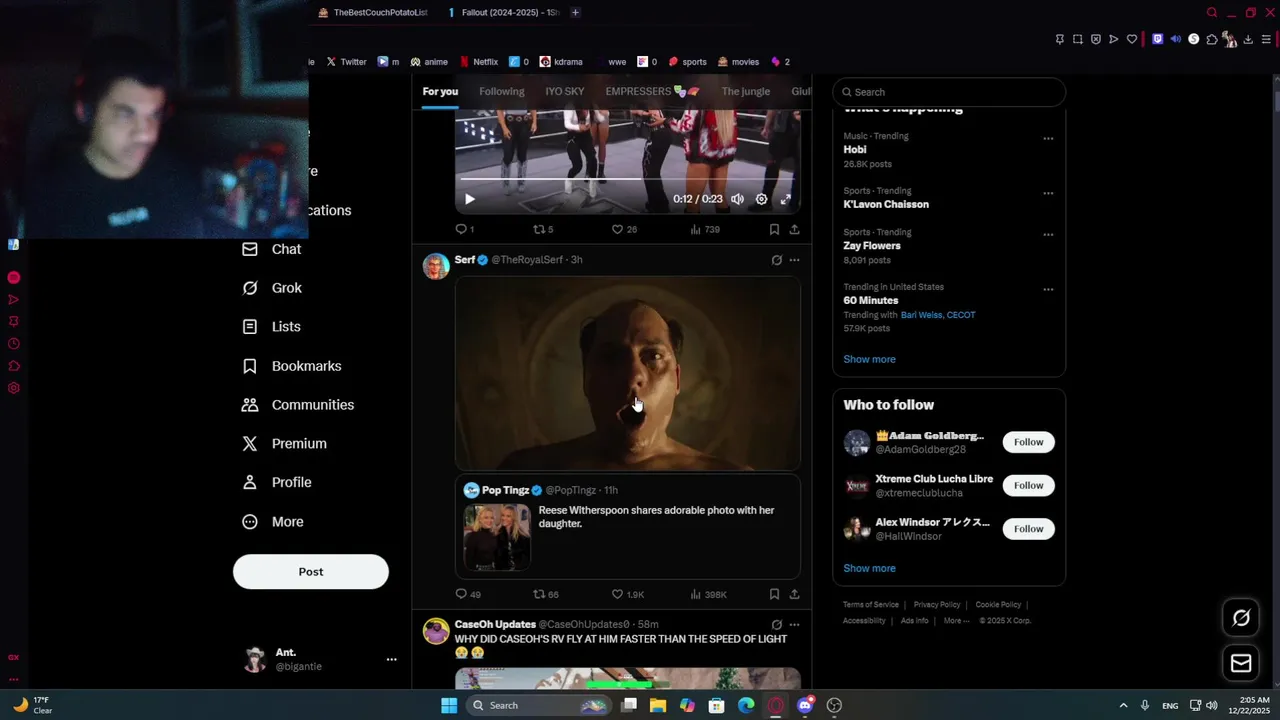
Task: Enter fullscreen on the wrestling video
Action: click(785, 199)
